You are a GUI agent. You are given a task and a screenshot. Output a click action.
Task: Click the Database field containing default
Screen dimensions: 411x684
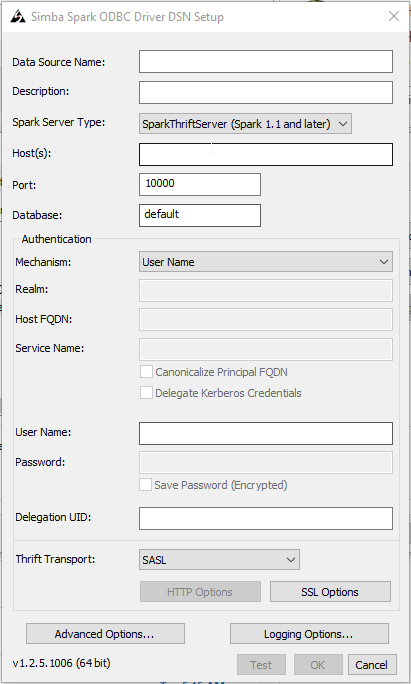[x=200, y=215]
